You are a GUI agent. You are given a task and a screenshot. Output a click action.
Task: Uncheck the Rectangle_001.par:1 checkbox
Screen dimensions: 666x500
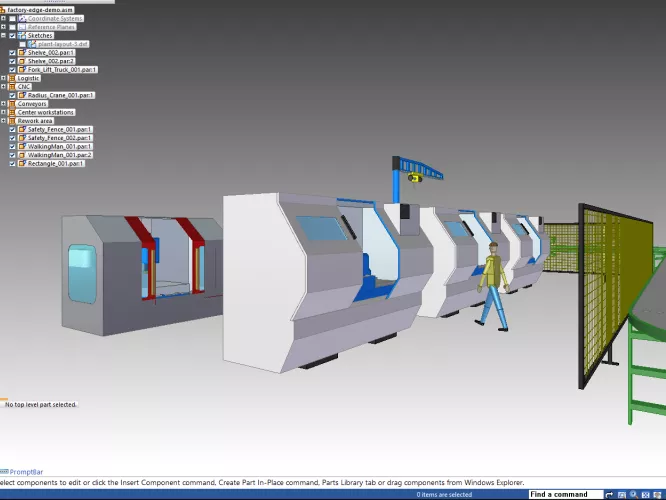pos(12,164)
